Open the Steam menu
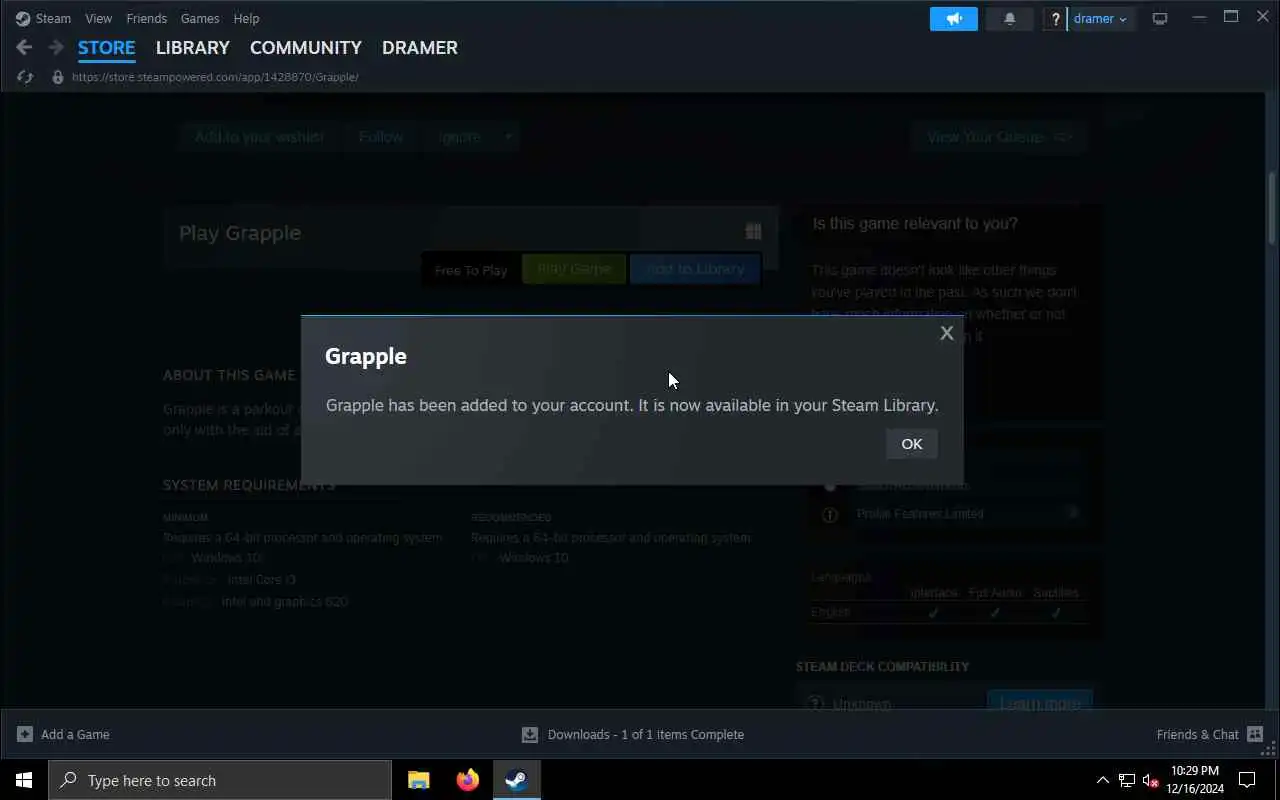Image resolution: width=1280 pixels, height=800 pixels. pyautogui.click(x=53, y=18)
